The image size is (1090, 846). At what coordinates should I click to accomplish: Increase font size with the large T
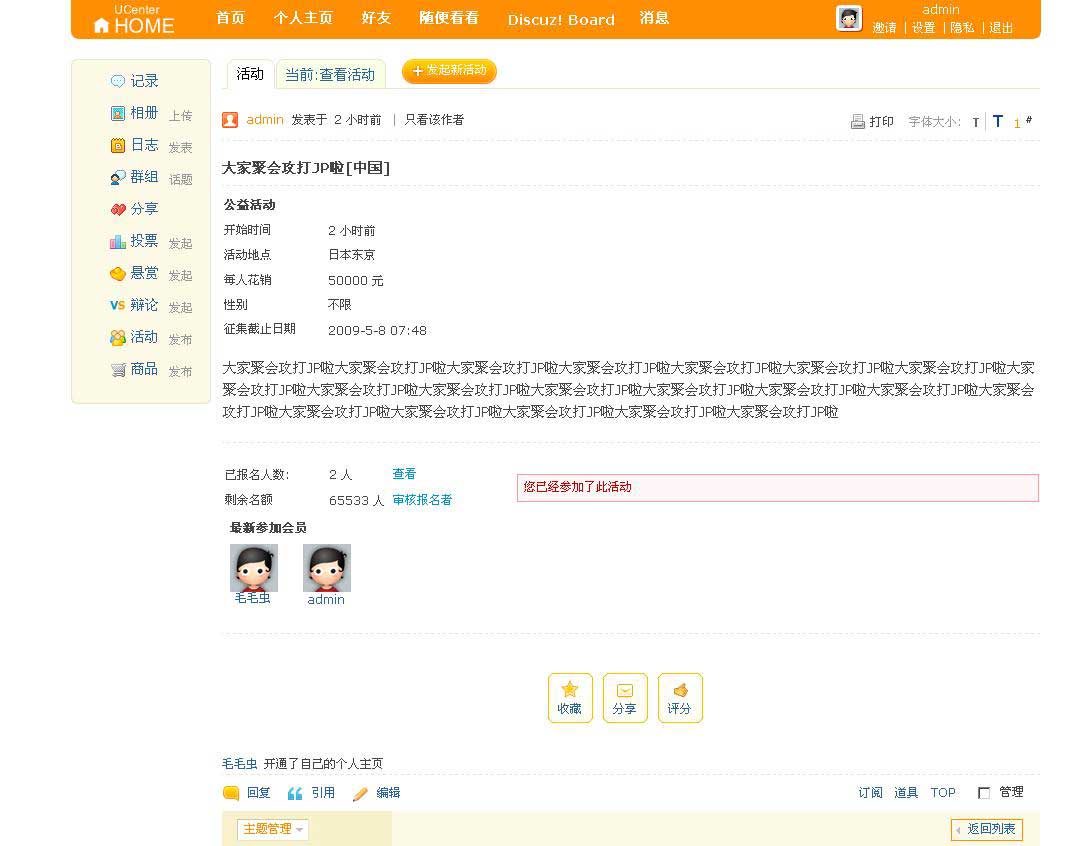(997, 121)
